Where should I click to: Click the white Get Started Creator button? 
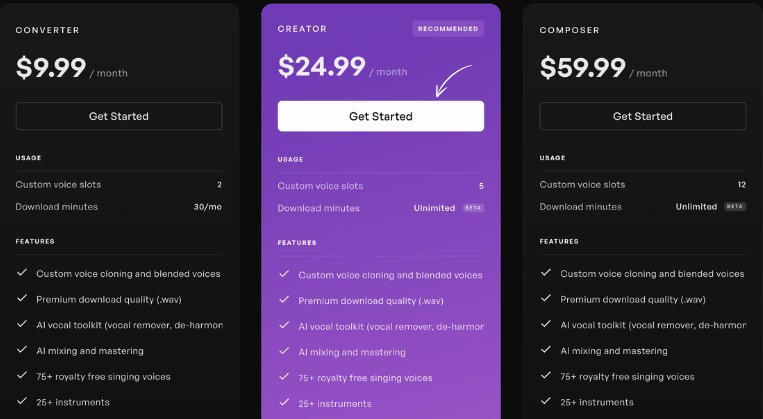381,116
